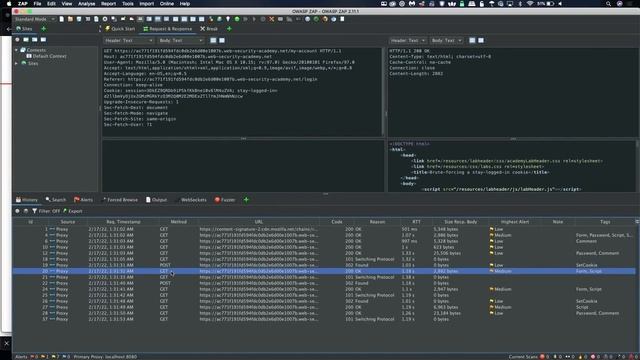Screen dimensions: 640x360
Task: Select history row with Id 28
Action: click(324, 313)
